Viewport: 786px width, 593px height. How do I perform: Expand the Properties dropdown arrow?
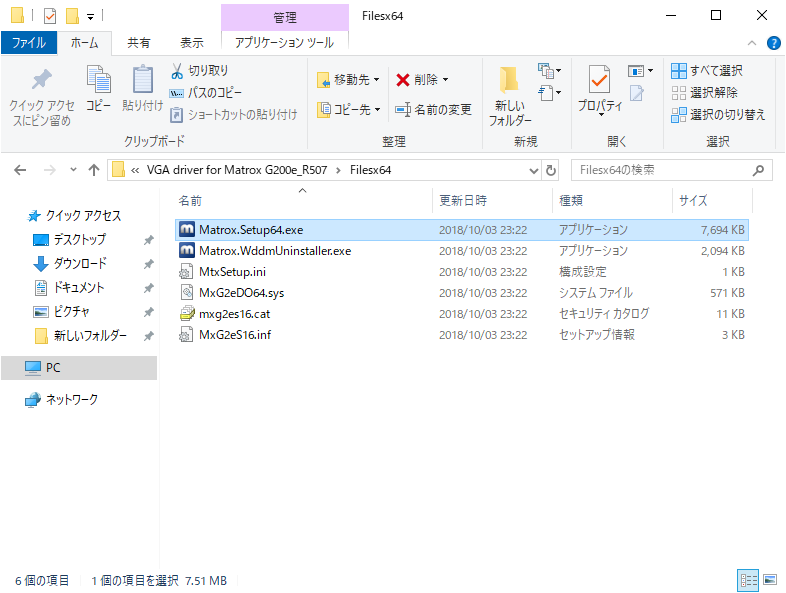point(601,115)
